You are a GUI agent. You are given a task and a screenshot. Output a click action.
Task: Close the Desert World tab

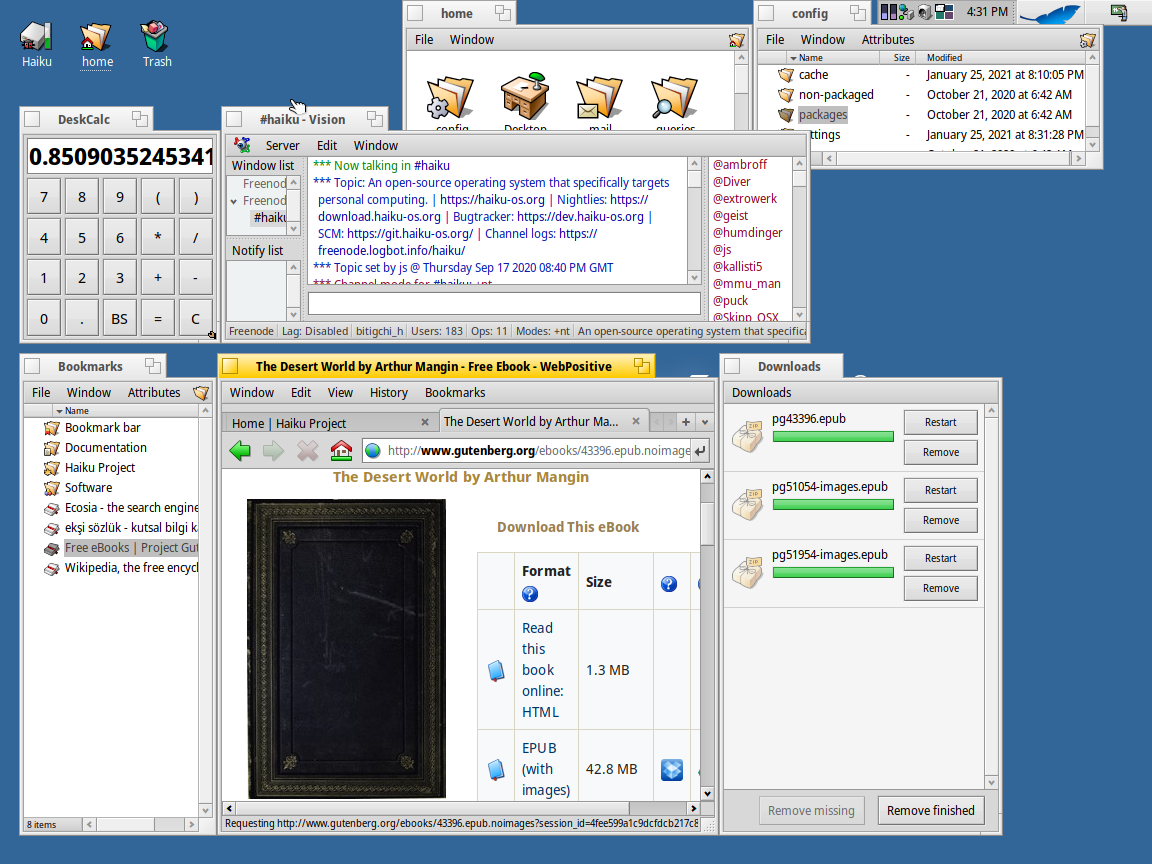pos(636,421)
